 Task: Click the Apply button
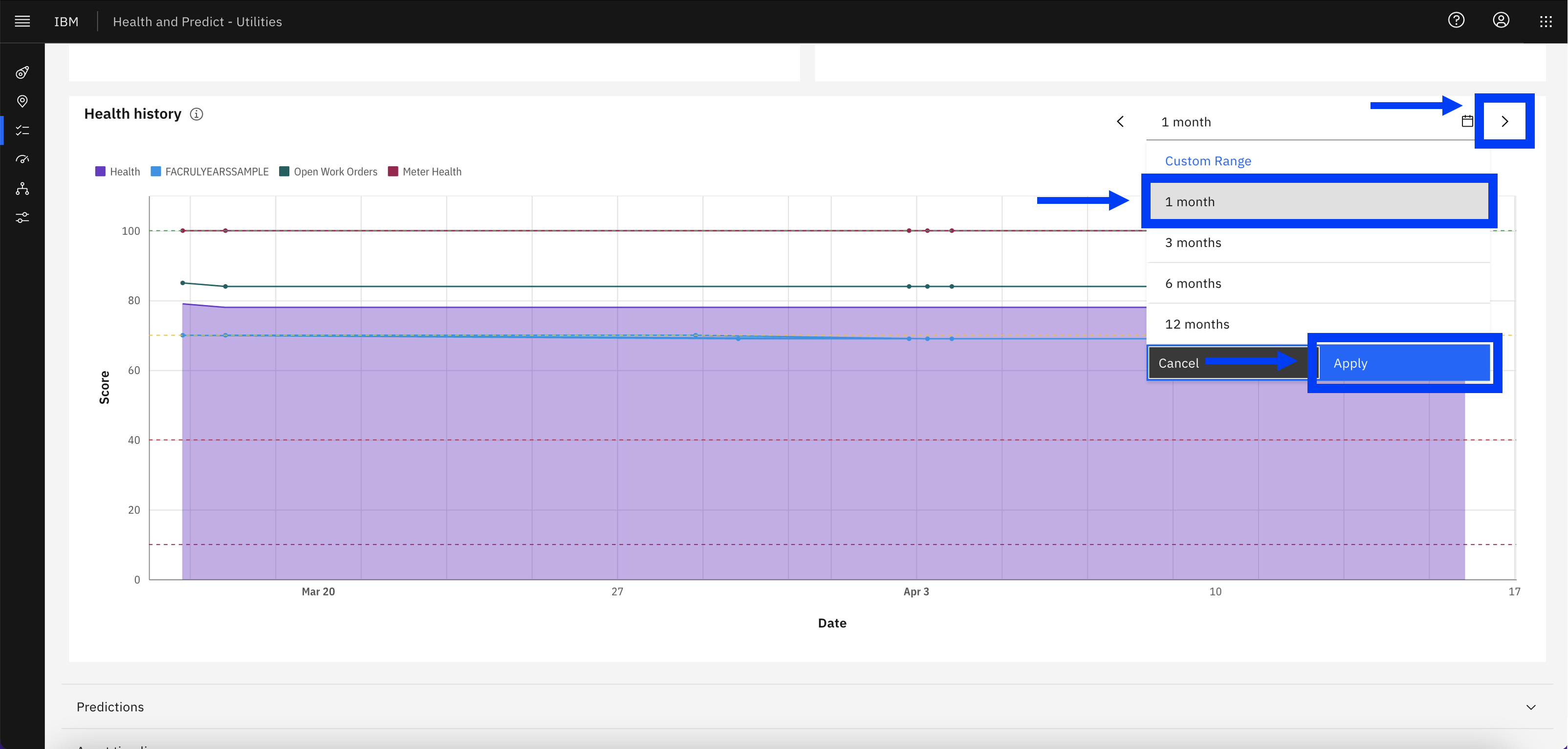1405,364
